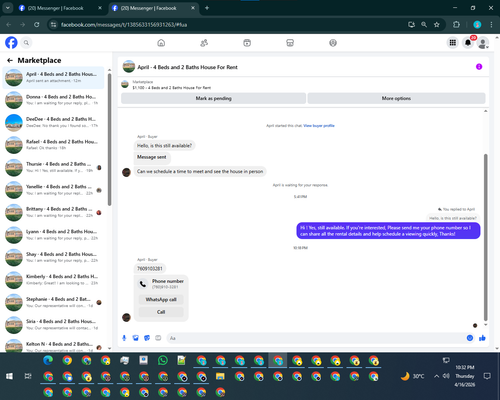The image size is (500, 400).
Task: Open the Facebook menu grid icon
Action: pos(453,43)
